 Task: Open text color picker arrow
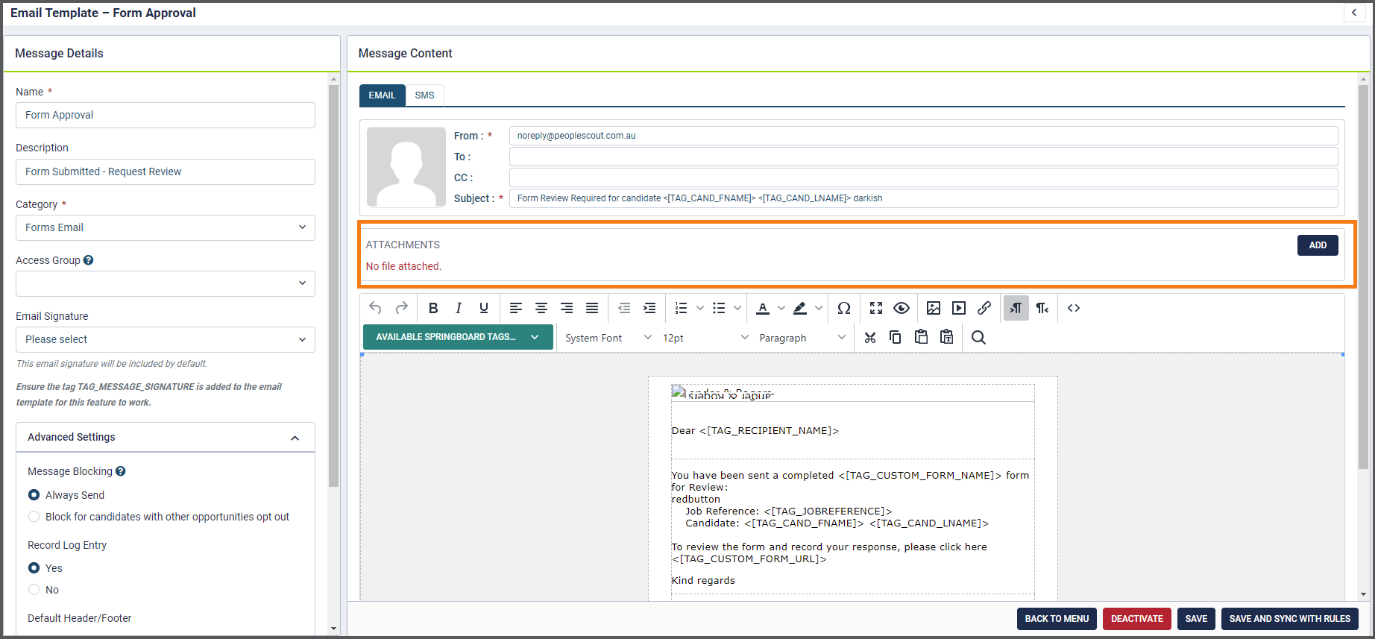coord(781,308)
